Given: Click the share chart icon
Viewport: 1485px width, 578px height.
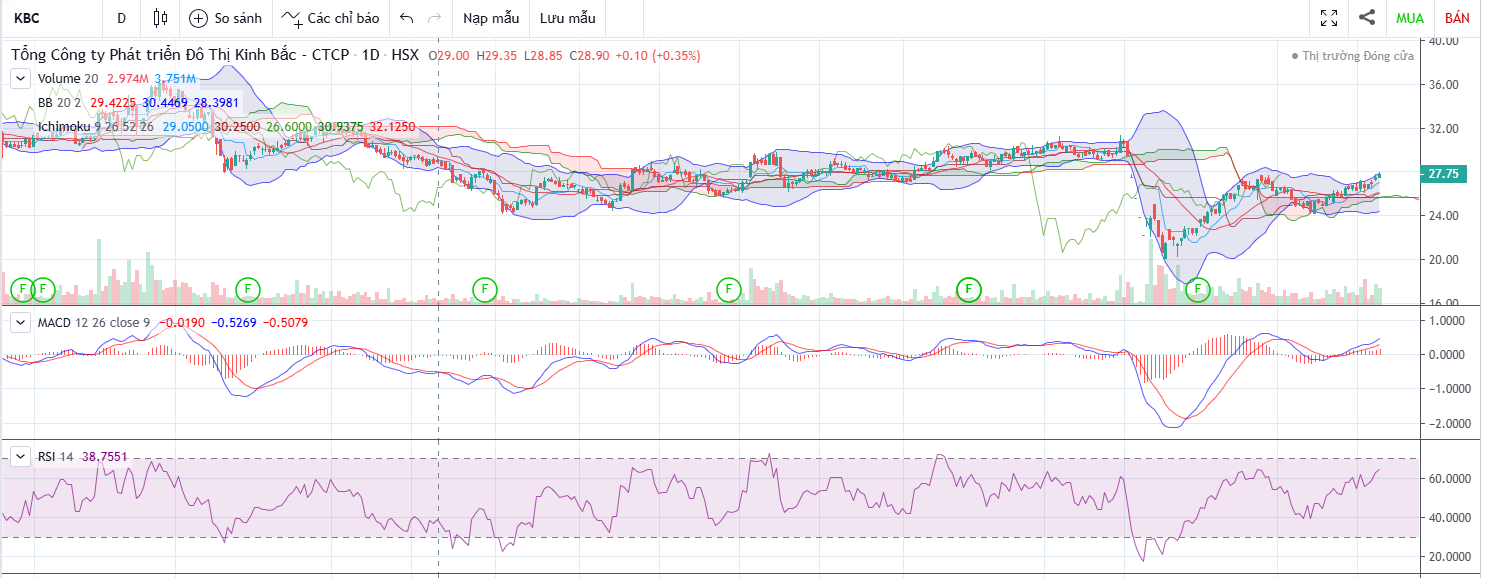Looking at the screenshot, I should (x=1367, y=18).
